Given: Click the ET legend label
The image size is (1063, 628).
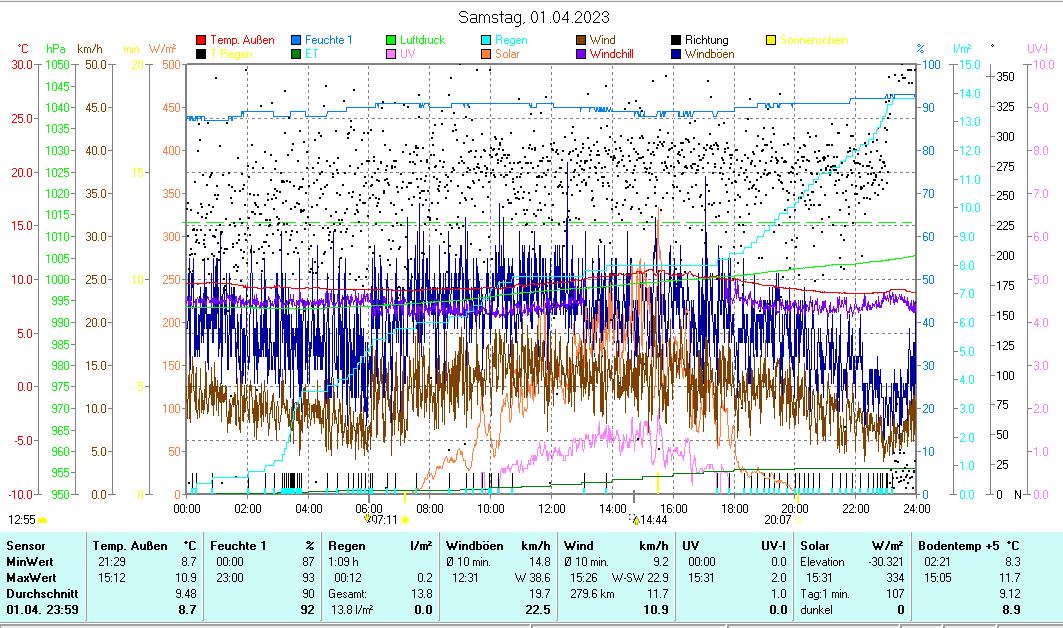Looking at the screenshot, I should pyautogui.click(x=311, y=54).
